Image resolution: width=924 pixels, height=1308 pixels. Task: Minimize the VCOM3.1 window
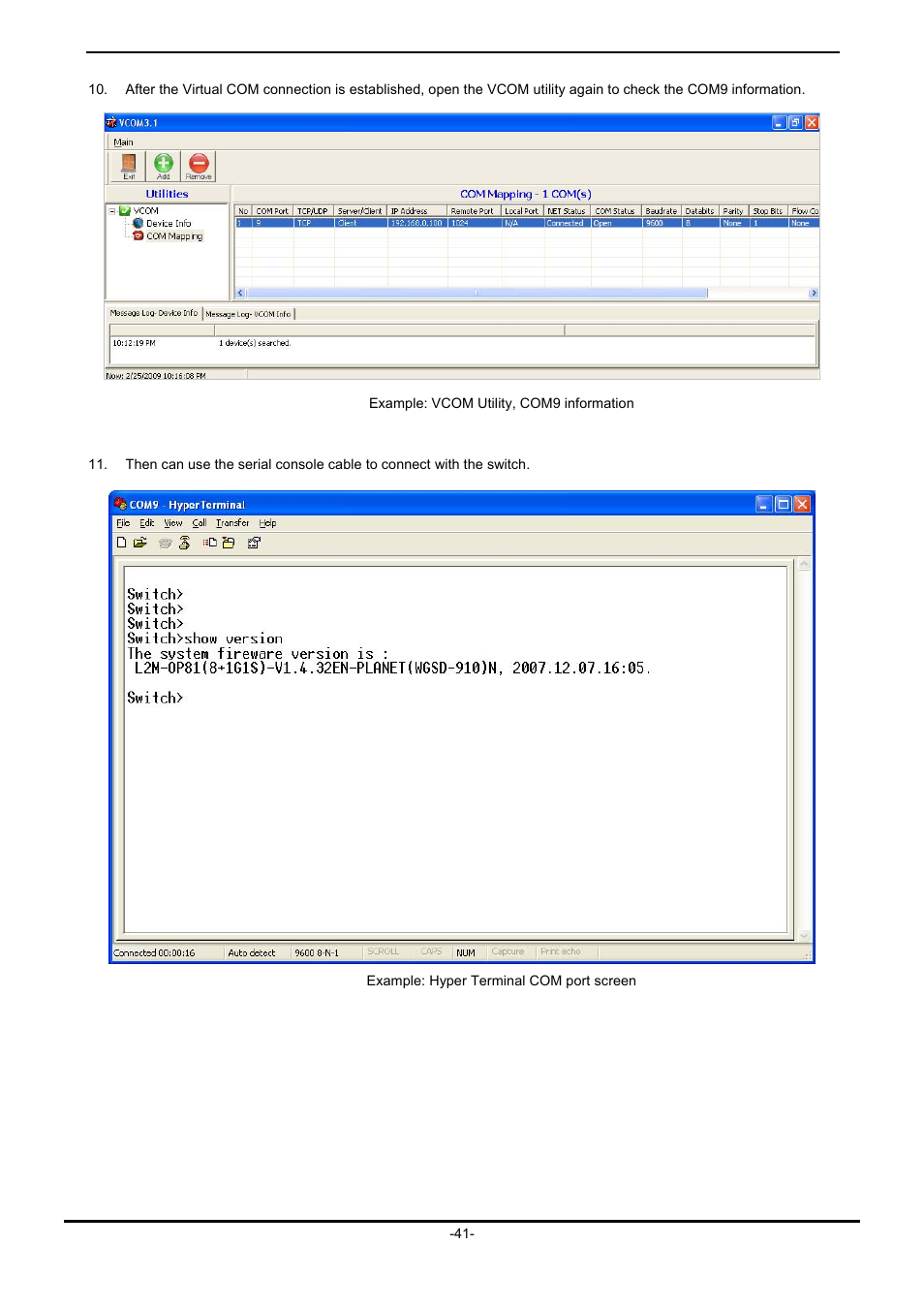pyautogui.click(x=779, y=123)
